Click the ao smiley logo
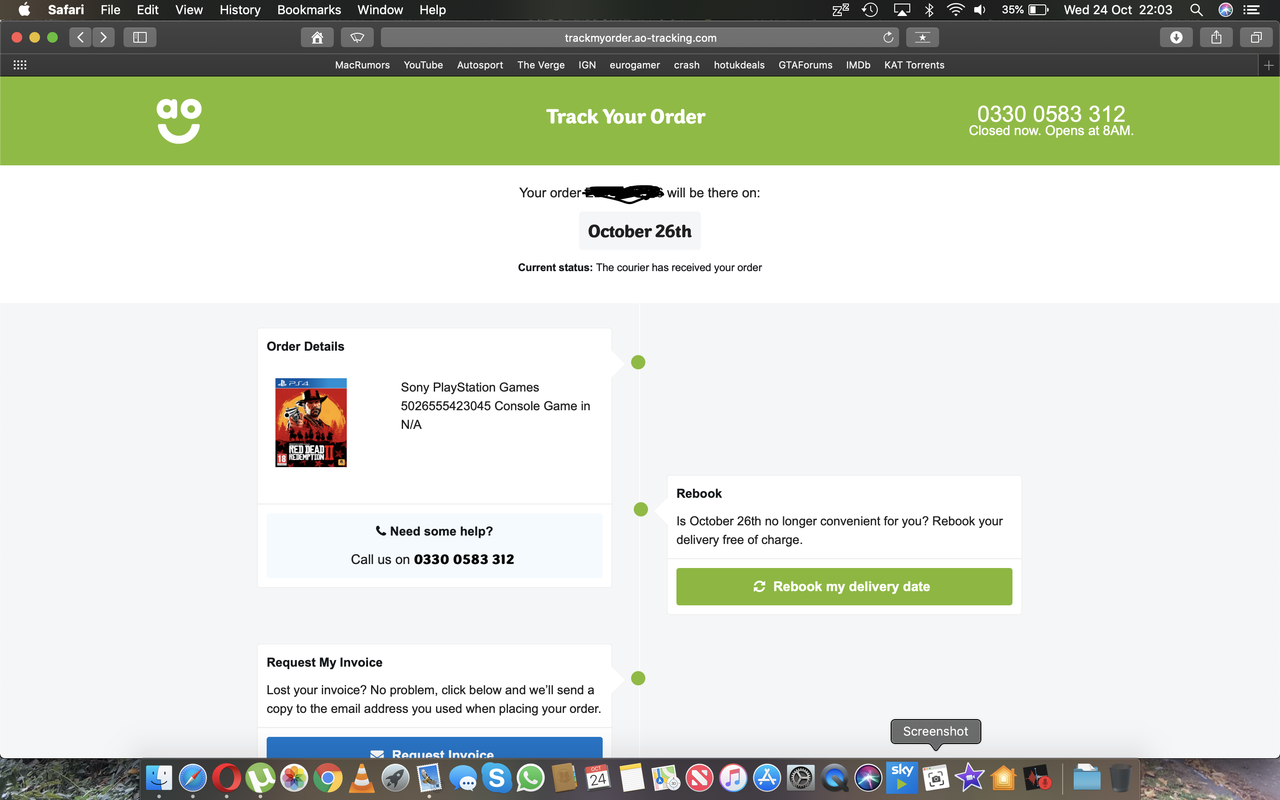Image resolution: width=1280 pixels, height=800 pixels. point(179,120)
